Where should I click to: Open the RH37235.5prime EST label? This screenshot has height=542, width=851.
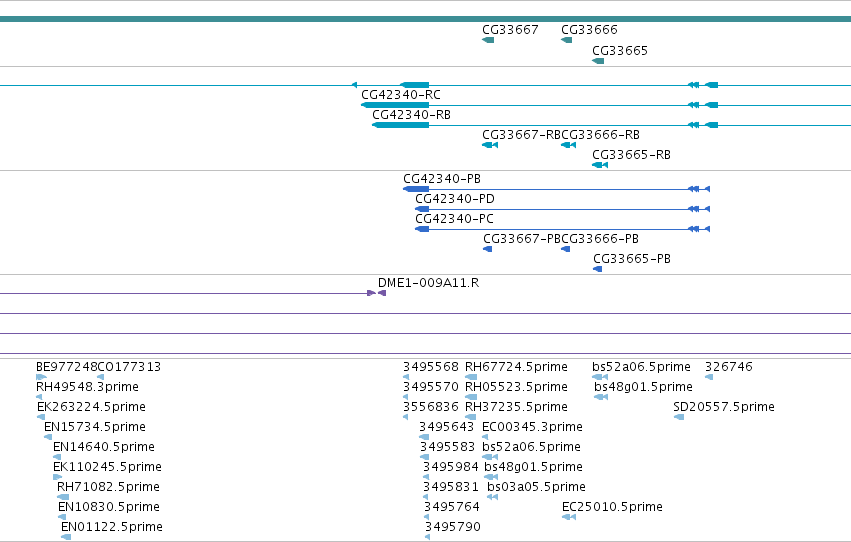coord(516,407)
